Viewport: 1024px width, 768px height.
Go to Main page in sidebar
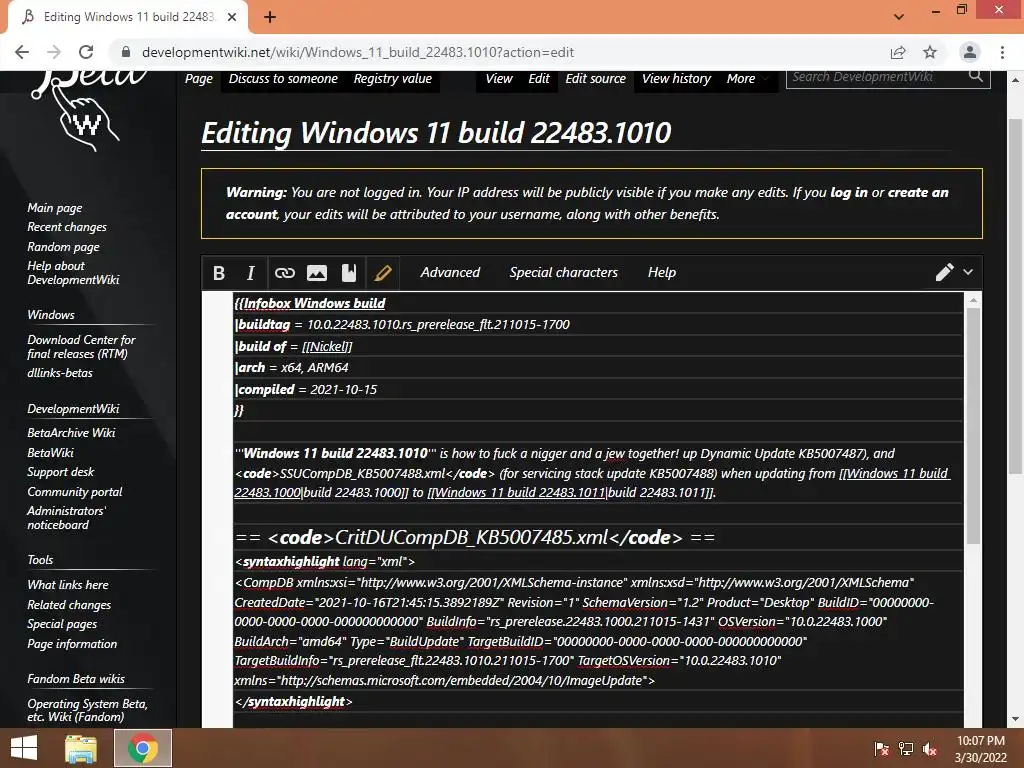pos(55,208)
